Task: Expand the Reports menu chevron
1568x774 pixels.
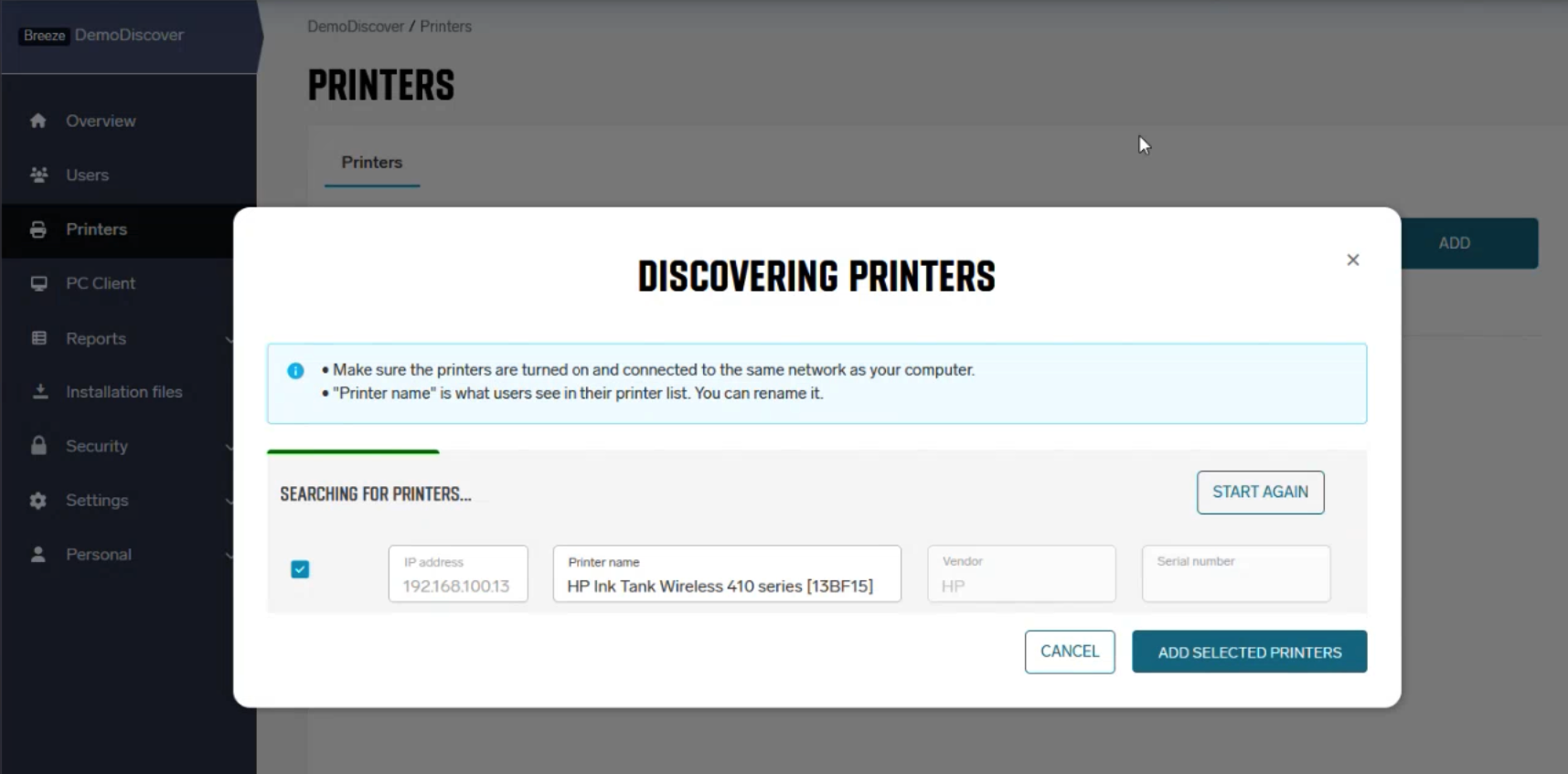Action: (x=229, y=339)
